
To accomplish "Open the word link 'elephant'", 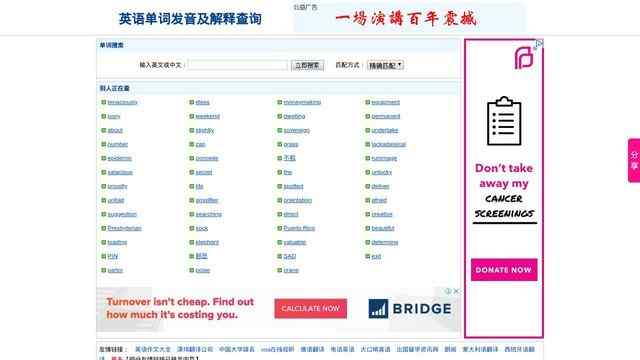I will click(207, 242).
